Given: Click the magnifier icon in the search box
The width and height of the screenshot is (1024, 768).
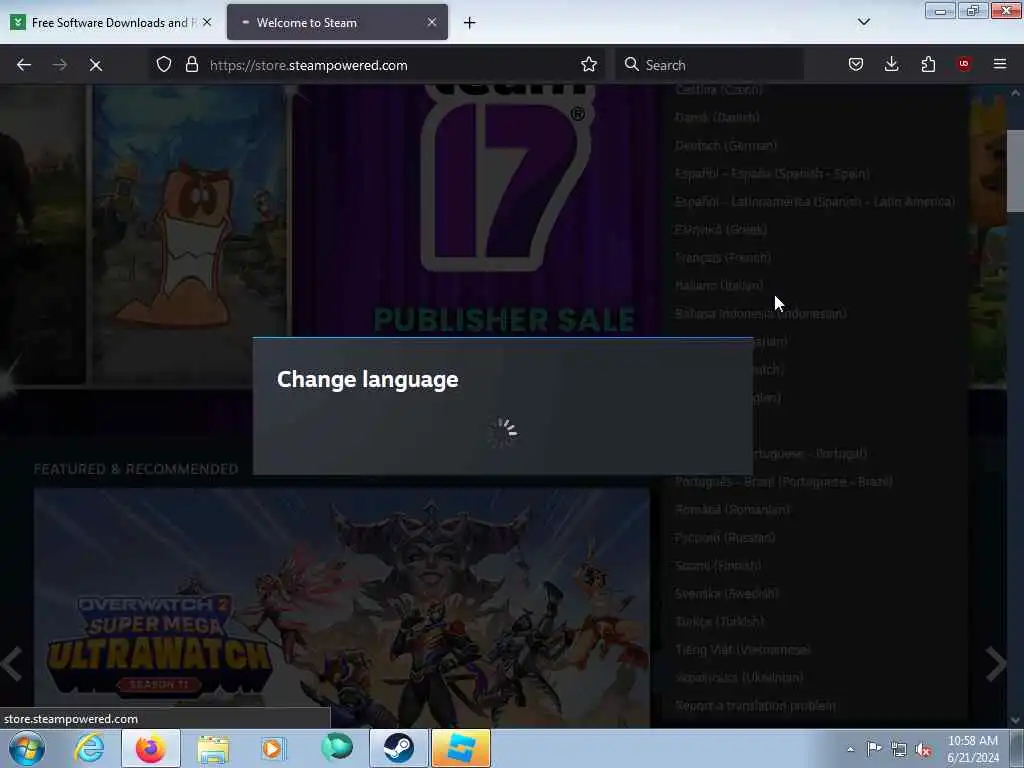Looking at the screenshot, I should pyautogui.click(x=631, y=64).
